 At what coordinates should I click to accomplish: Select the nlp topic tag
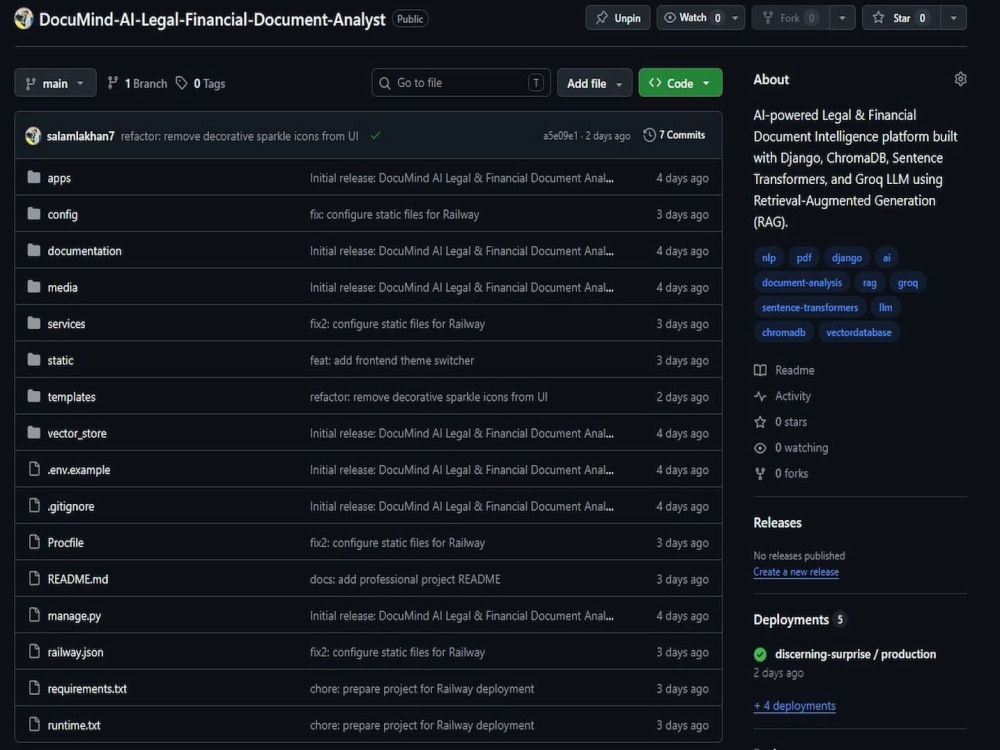[768, 258]
